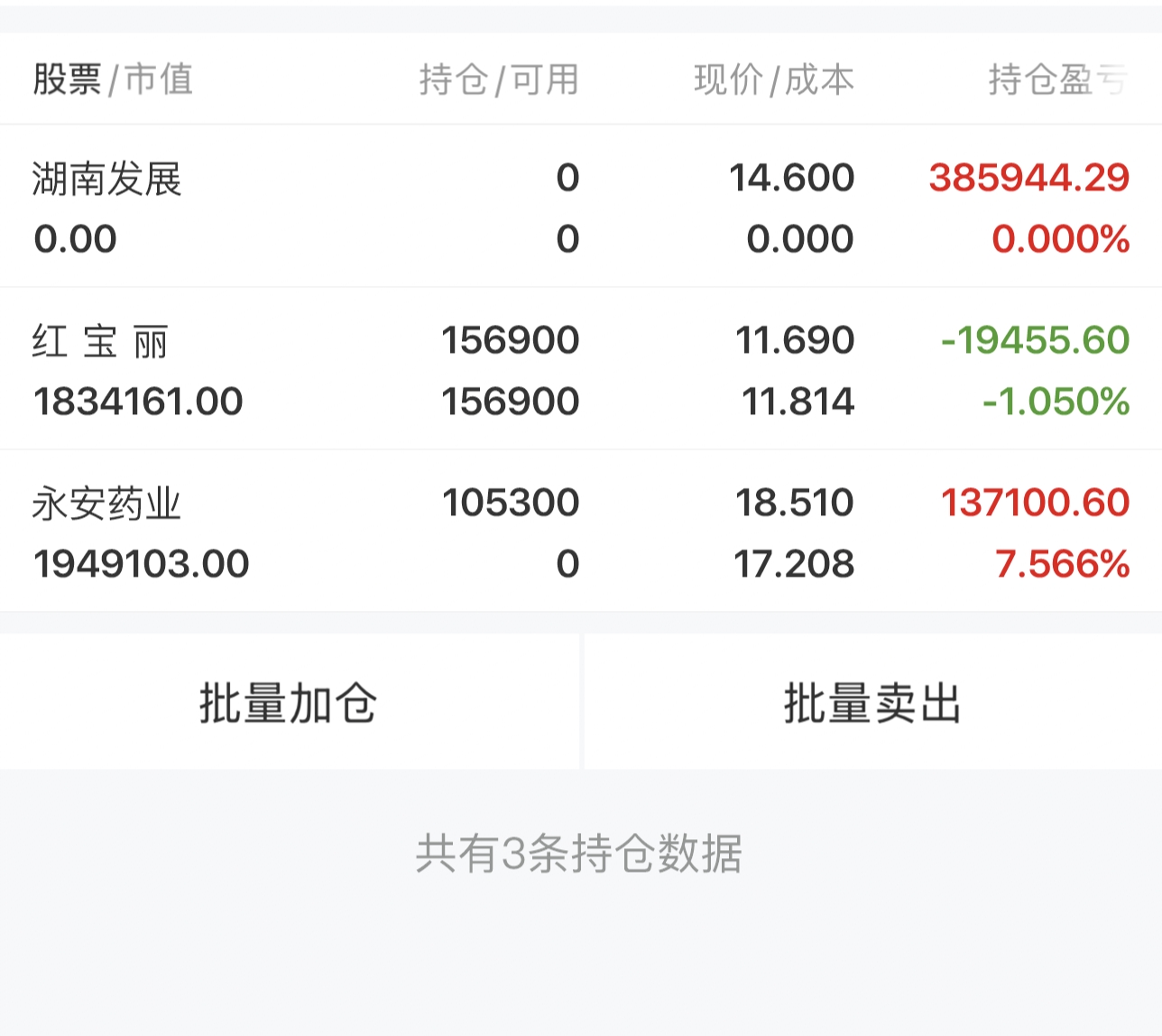This screenshot has width=1162, height=1036.
Task: Click the 11.690 current price
Action: pos(795,340)
